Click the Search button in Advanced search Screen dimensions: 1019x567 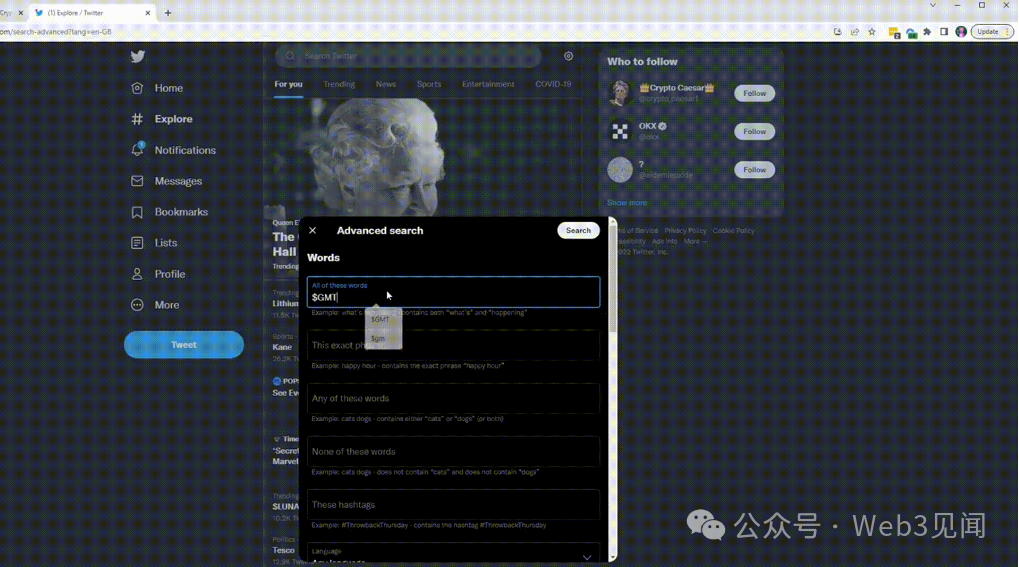click(578, 230)
